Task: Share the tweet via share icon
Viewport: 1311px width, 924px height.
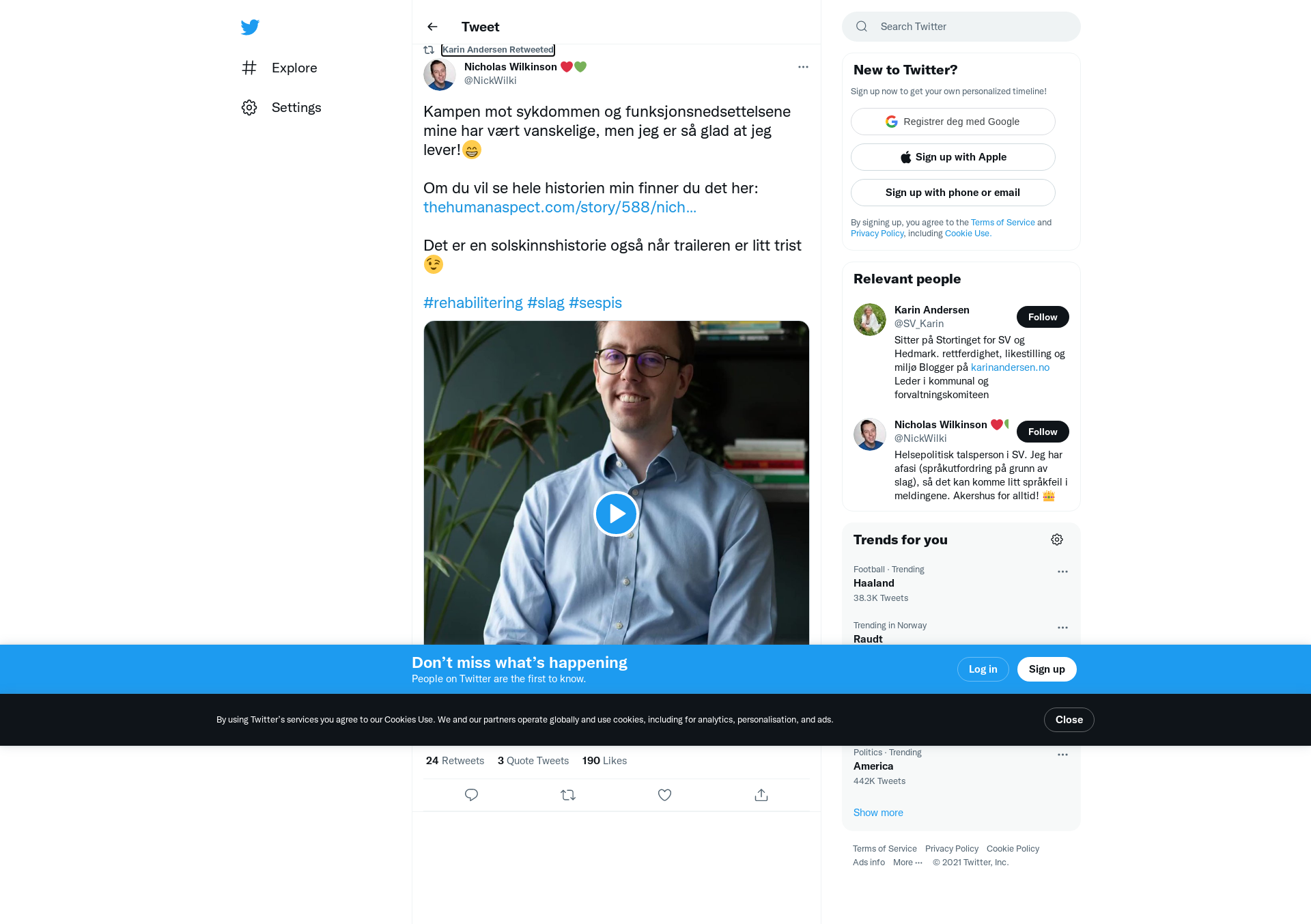Action: pos(761,795)
